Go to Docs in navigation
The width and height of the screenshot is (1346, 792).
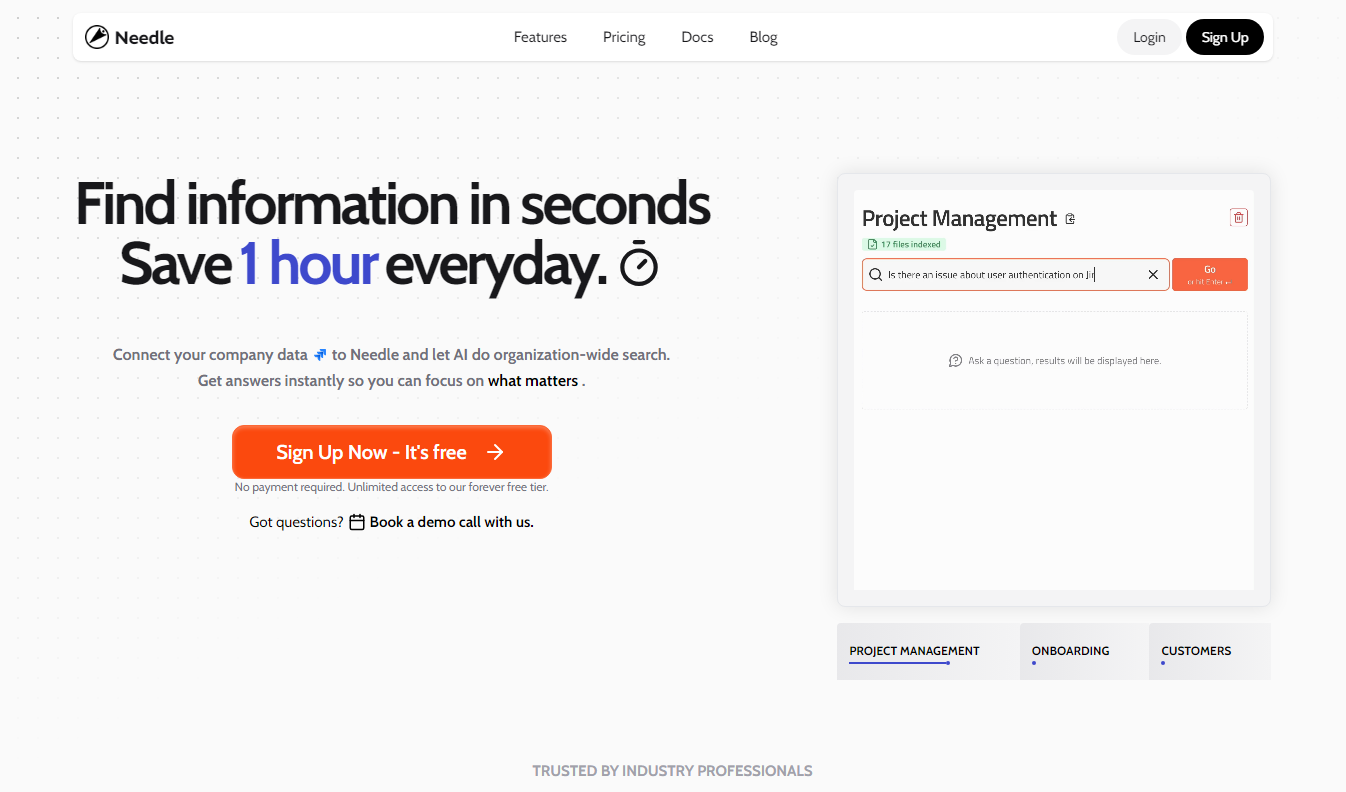[x=697, y=37]
